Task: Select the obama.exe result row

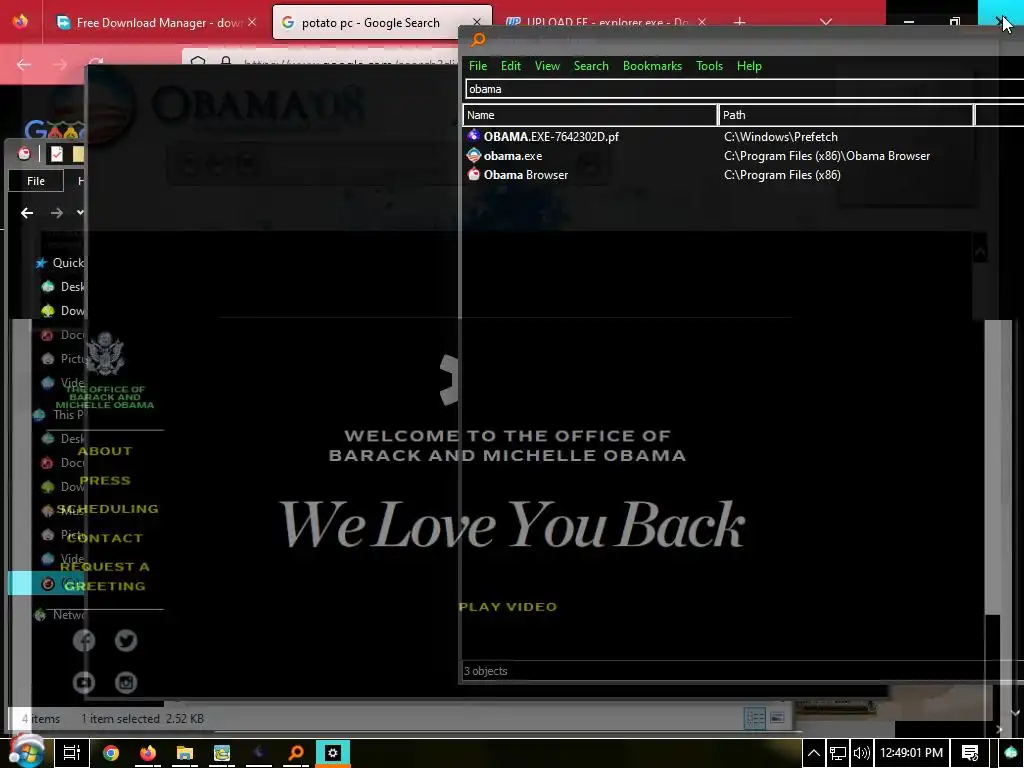Action: click(513, 156)
